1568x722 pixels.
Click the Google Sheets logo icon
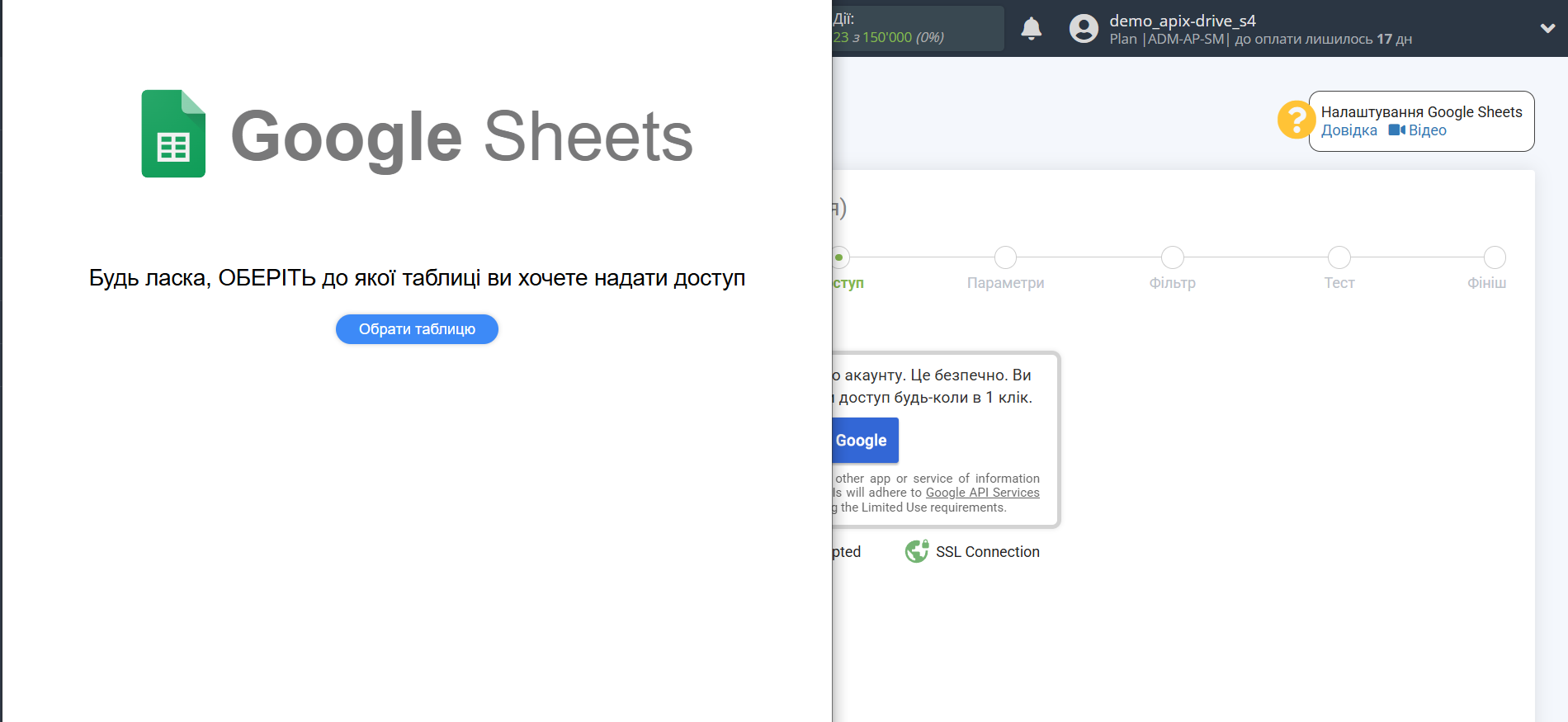tap(173, 134)
